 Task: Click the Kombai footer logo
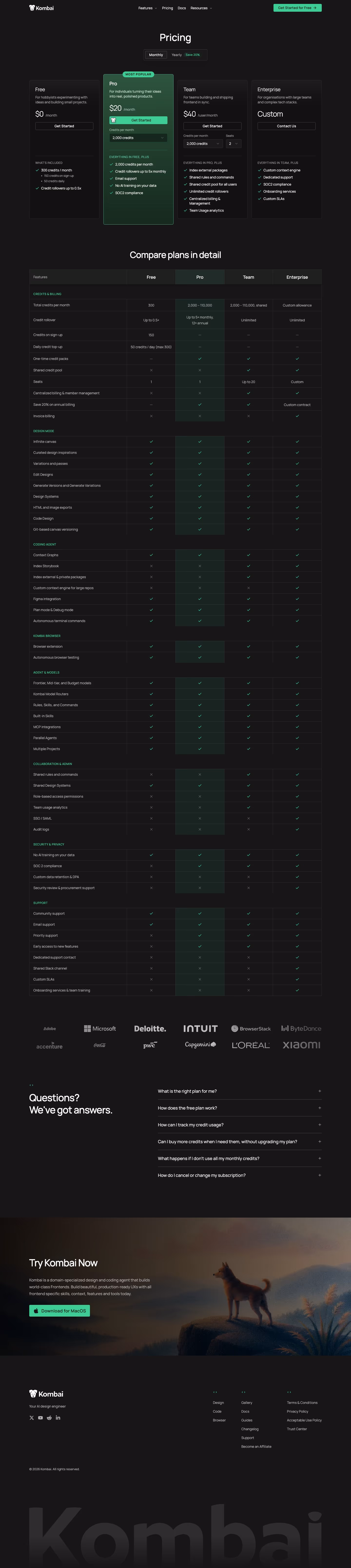click(x=46, y=1393)
